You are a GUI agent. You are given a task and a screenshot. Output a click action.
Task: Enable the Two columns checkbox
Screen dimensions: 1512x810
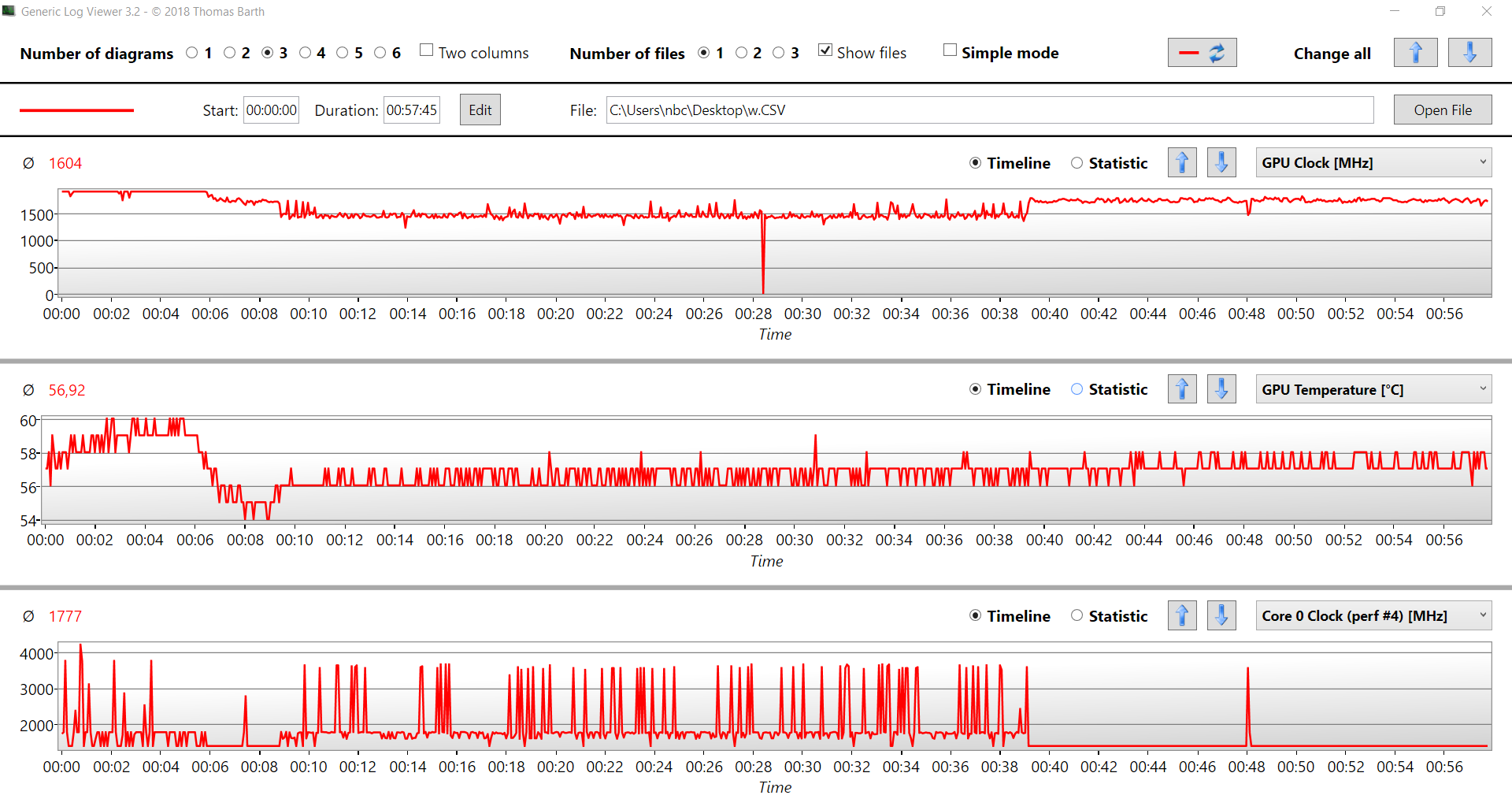click(427, 50)
